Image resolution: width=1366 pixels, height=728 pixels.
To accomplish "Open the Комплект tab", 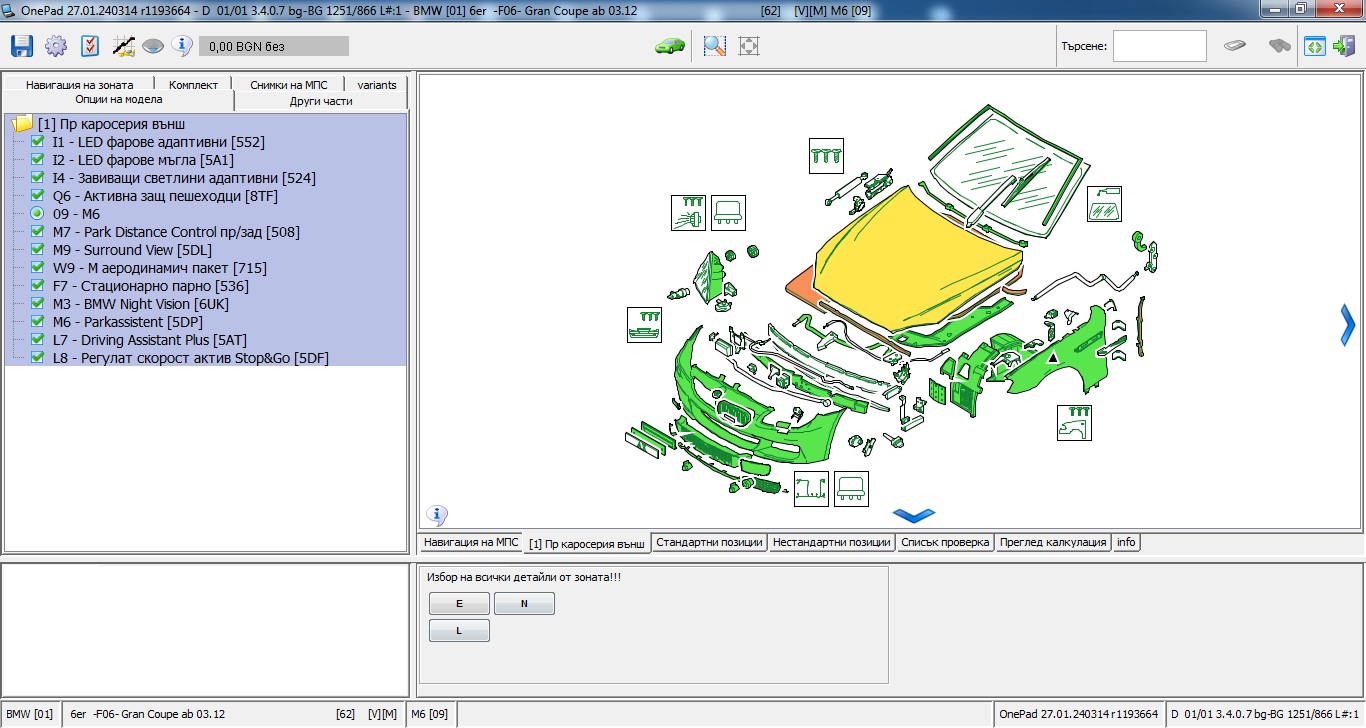I will pos(193,85).
